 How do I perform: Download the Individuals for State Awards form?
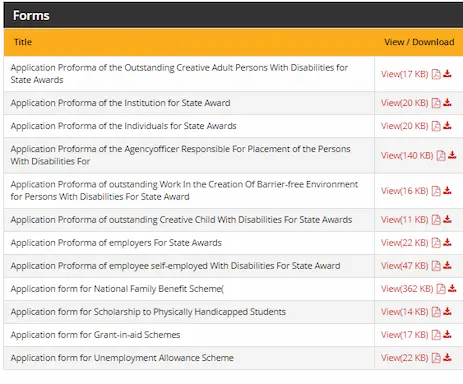447,126
